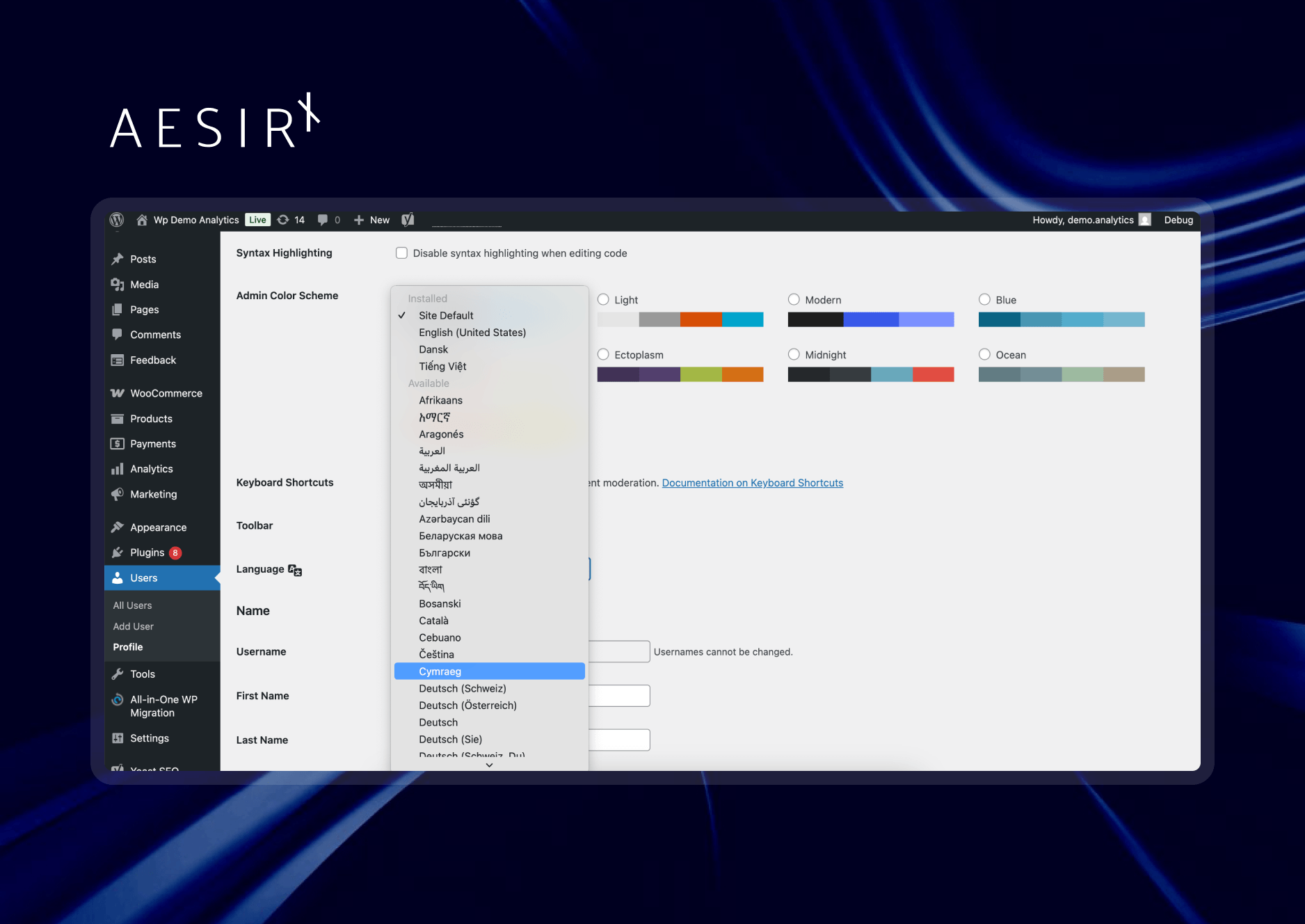Click the Ocean scheme color strip
This screenshot has width=1305, height=924.
(x=1061, y=374)
